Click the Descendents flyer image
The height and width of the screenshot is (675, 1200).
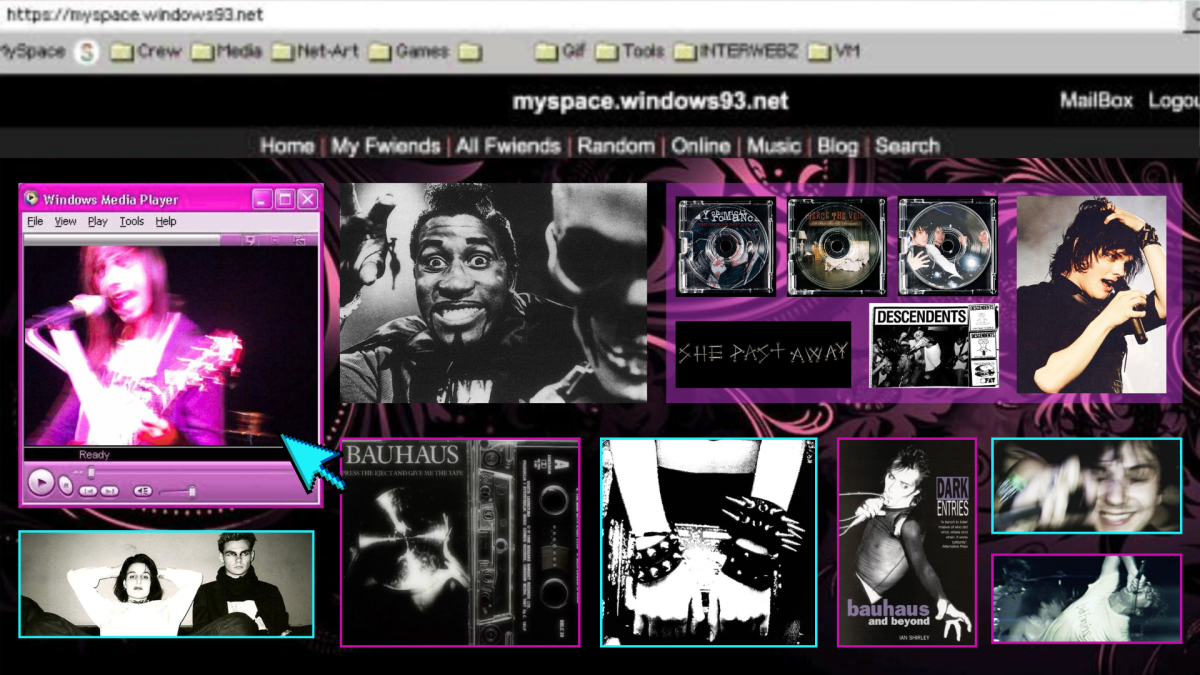933,346
